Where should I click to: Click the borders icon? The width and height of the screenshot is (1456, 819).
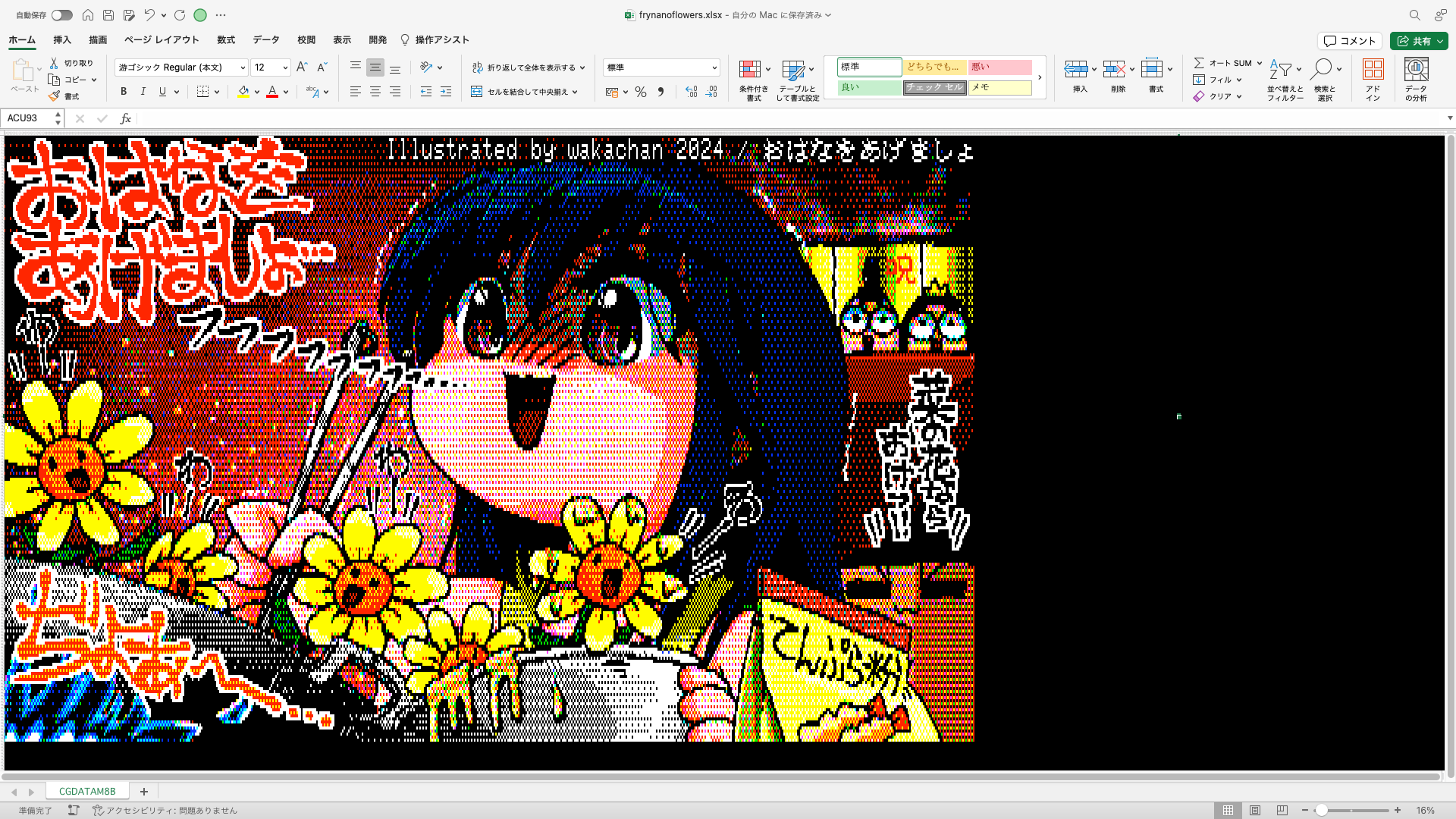click(202, 92)
